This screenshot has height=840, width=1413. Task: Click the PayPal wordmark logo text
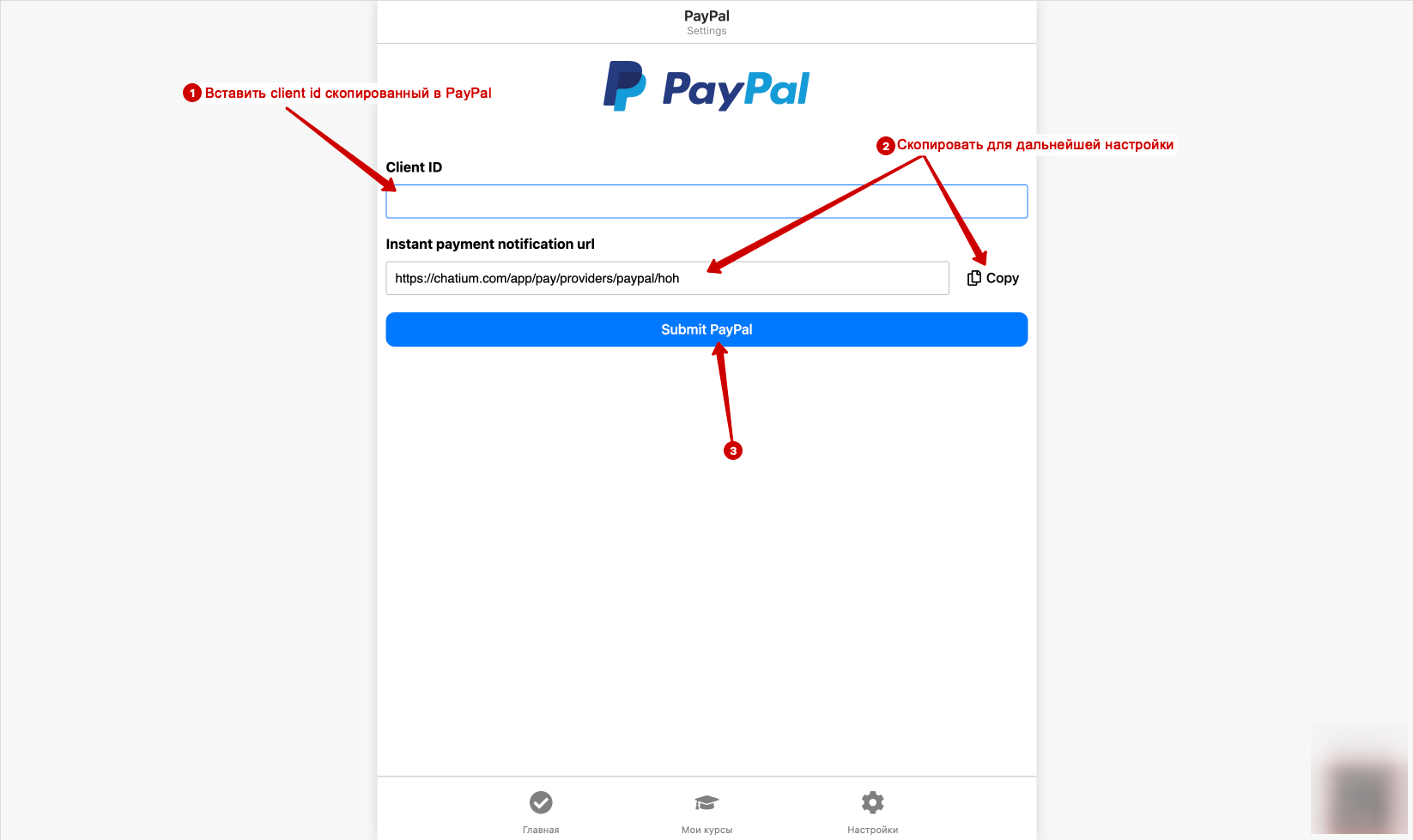736,89
